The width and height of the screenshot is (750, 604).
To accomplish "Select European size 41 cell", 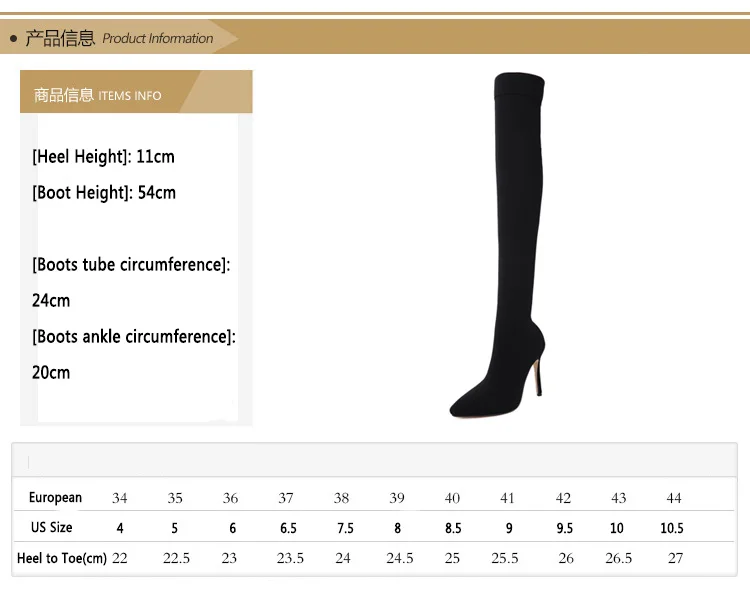I will point(507,498).
